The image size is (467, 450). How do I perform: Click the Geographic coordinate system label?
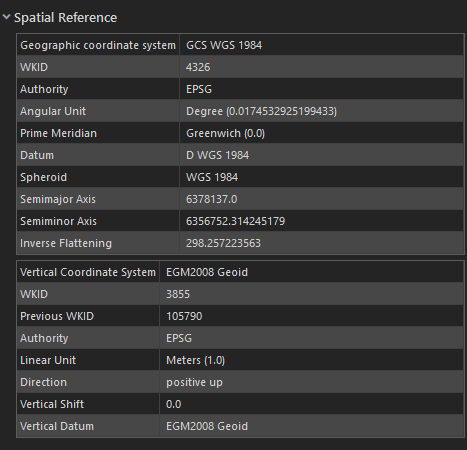98,45
